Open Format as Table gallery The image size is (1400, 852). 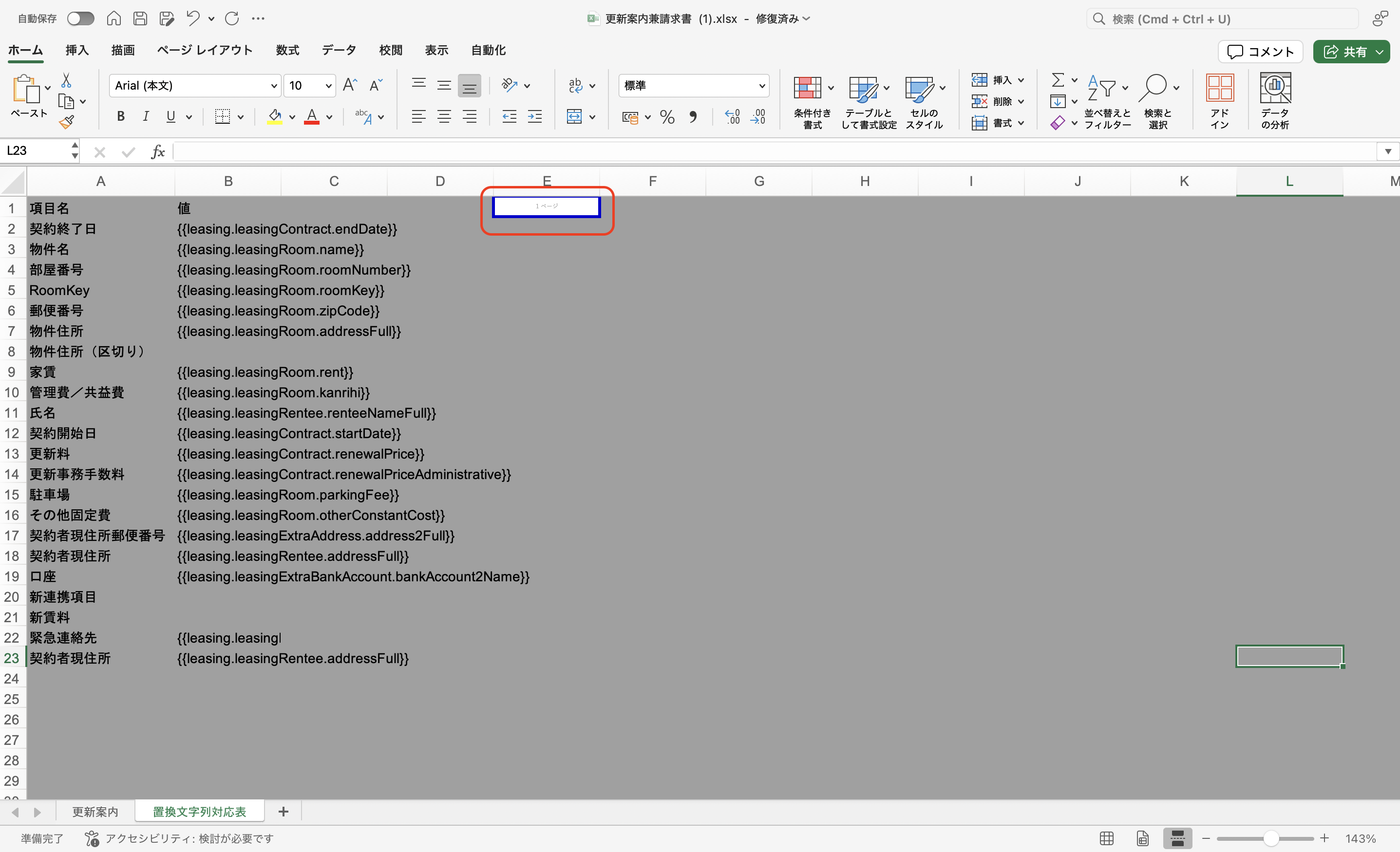pos(868,101)
